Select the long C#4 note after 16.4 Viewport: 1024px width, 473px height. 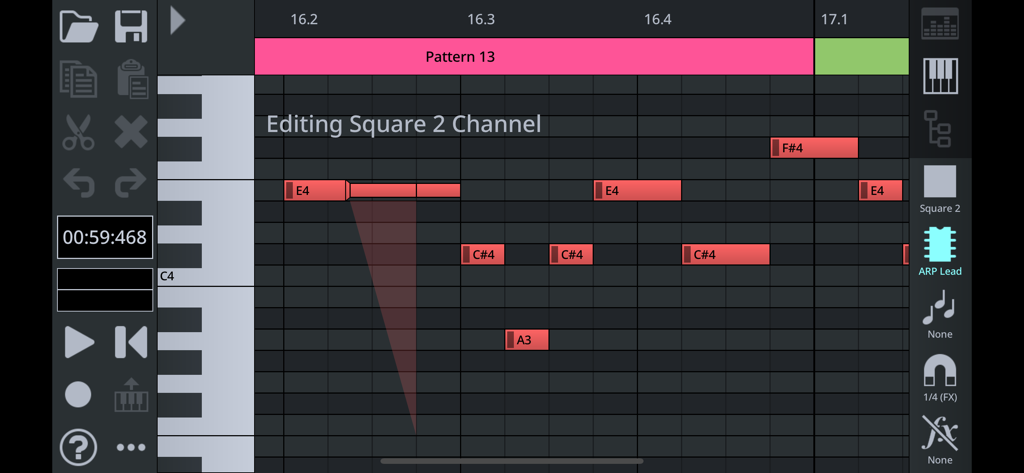tap(726, 254)
